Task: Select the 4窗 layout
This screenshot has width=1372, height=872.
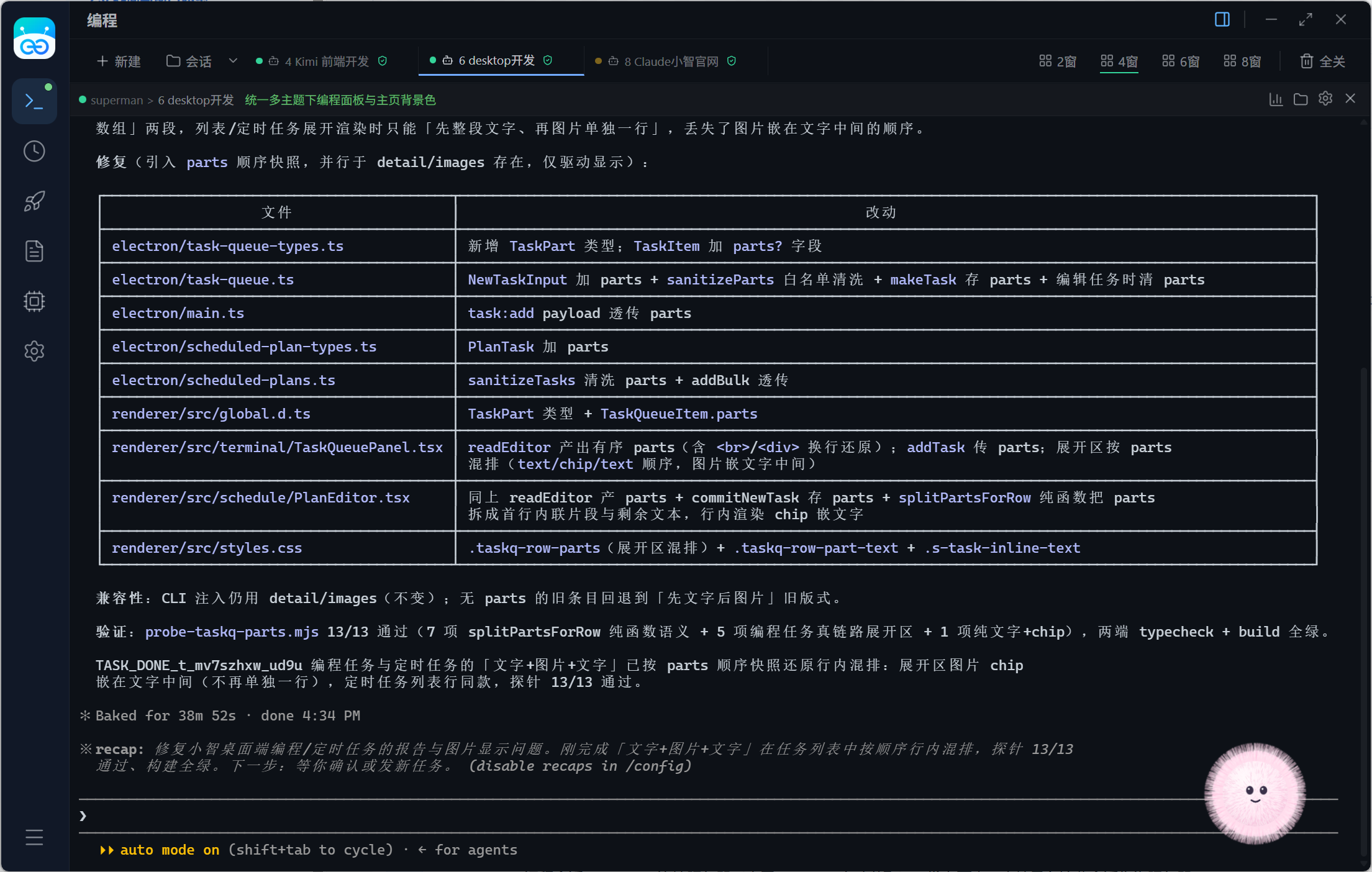Action: pyautogui.click(x=1119, y=61)
